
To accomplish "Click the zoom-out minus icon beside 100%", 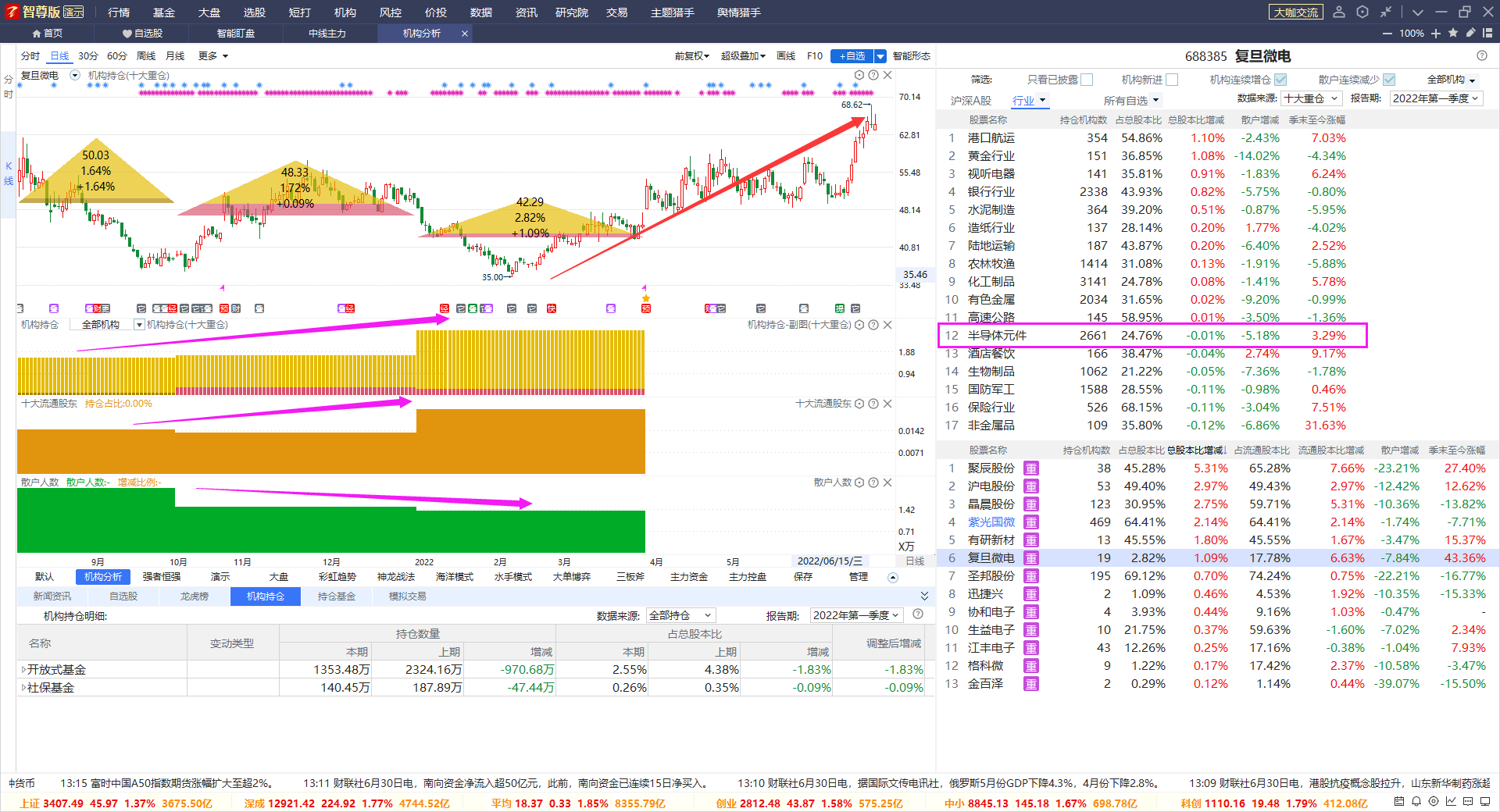I will (x=1387, y=34).
